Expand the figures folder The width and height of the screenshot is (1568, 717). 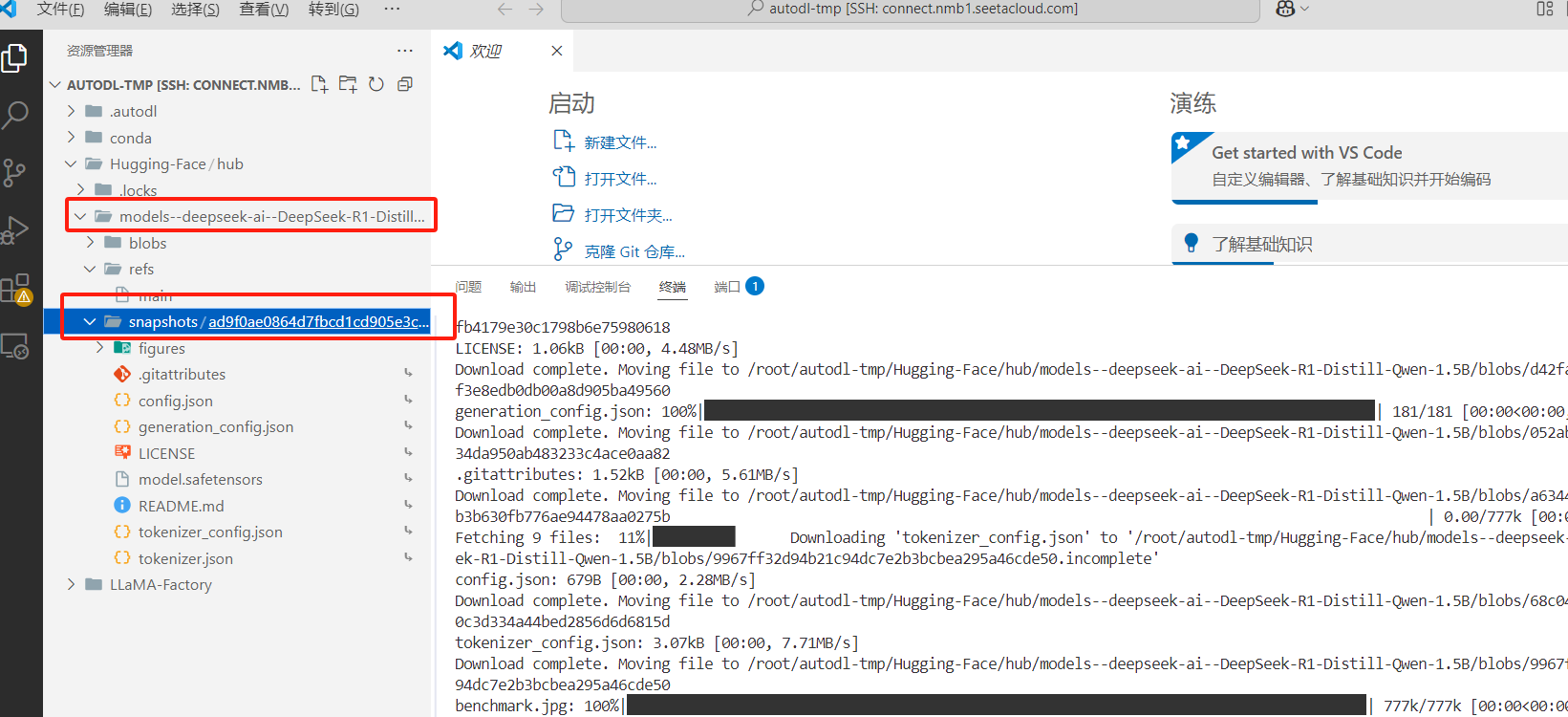click(x=99, y=348)
